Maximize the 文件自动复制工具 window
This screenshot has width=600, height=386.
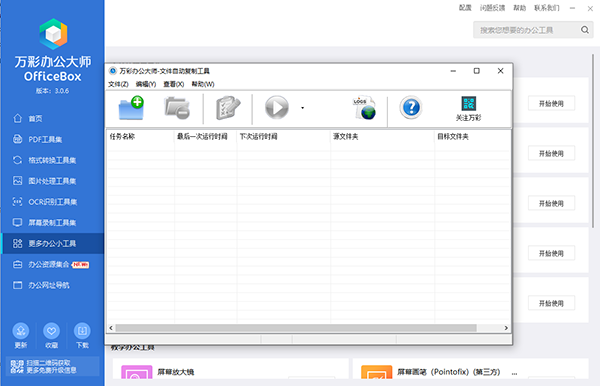pos(476,71)
